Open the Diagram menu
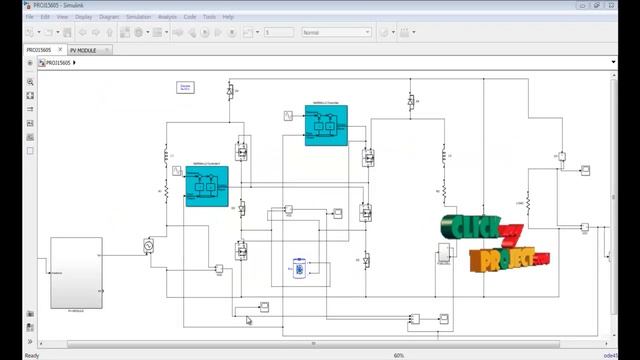 click(x=109, y=17)
